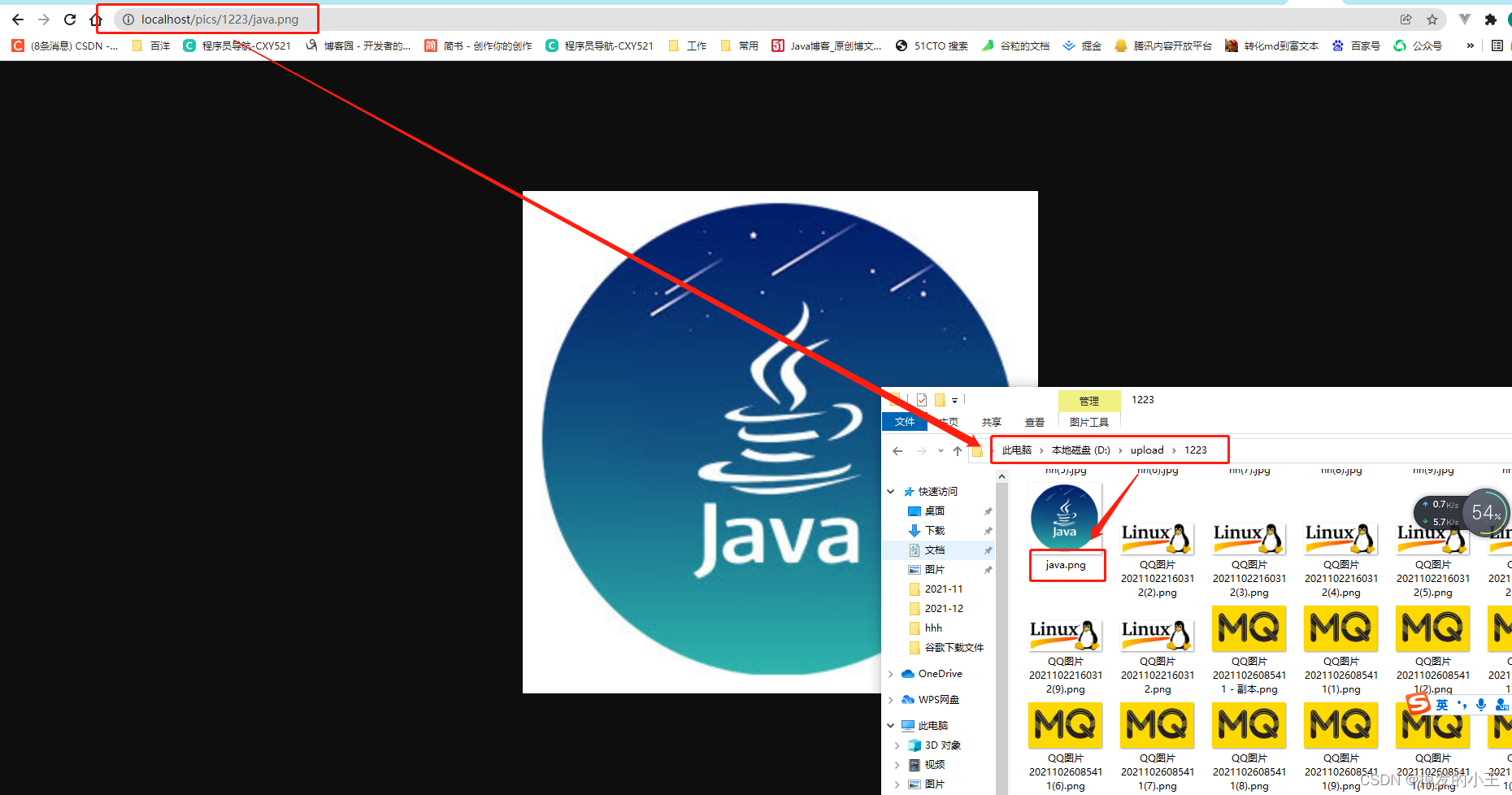Go back in File Explorer
1512x795 pixels.
point(897,450)
